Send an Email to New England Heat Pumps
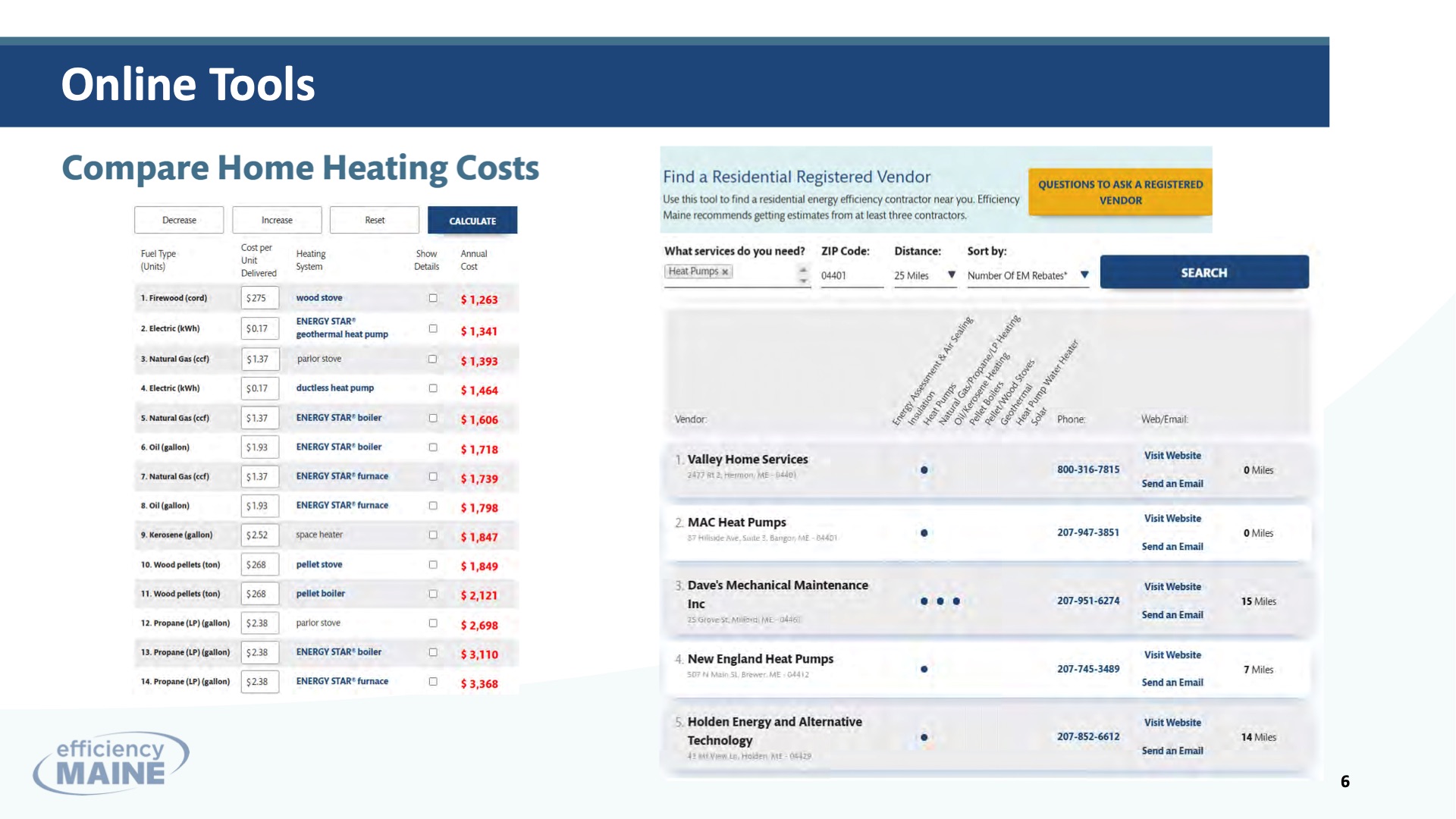Screen dimensions: 1456x819 click(x=1172, y=682)
